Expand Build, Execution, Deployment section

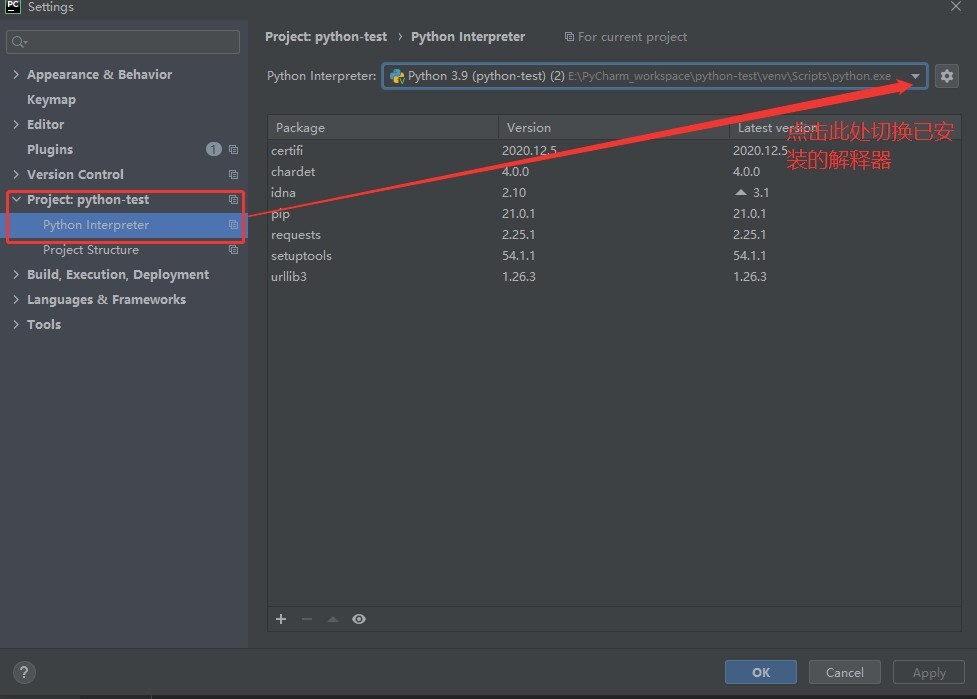click(x=16, y=275)
